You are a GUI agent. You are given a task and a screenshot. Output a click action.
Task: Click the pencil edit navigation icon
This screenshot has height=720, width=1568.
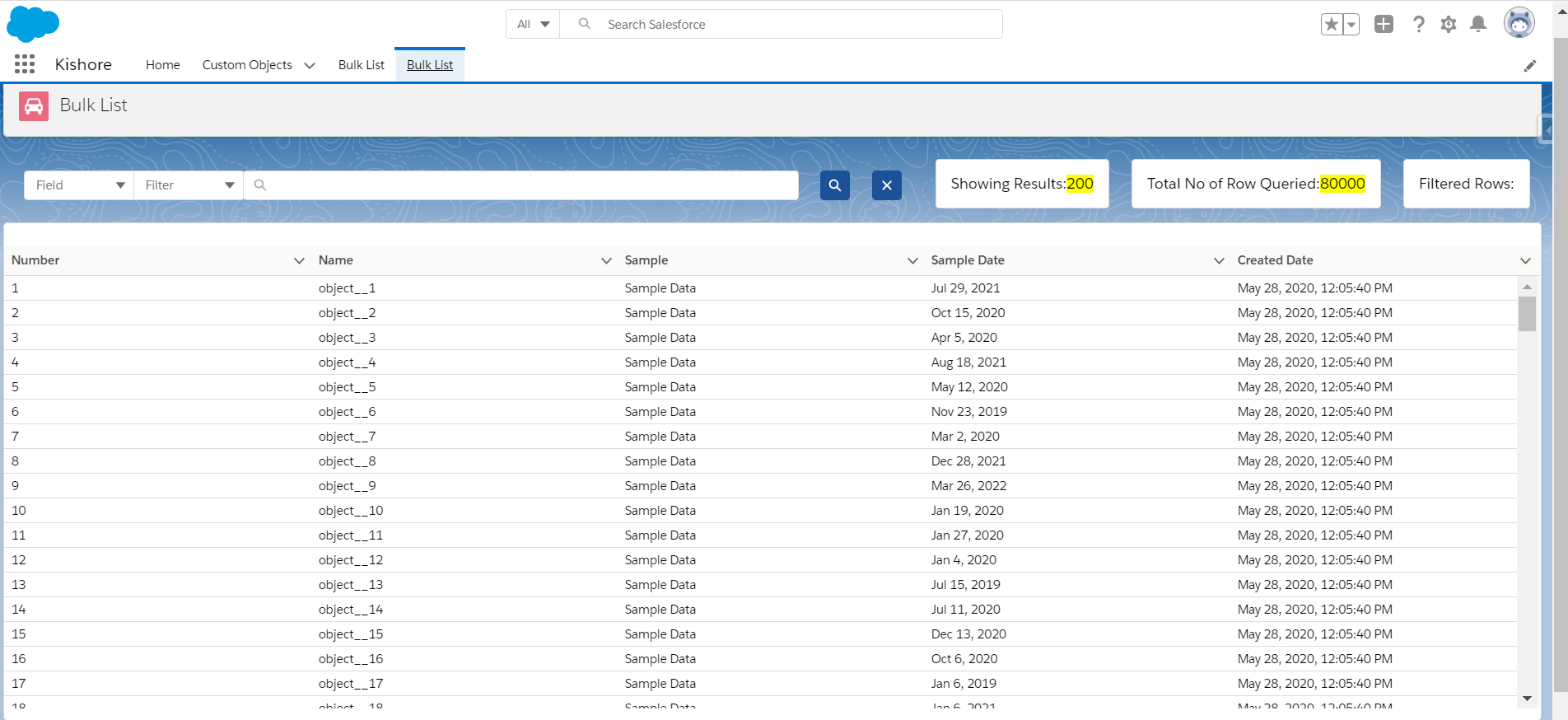(x=1530, y=66)
